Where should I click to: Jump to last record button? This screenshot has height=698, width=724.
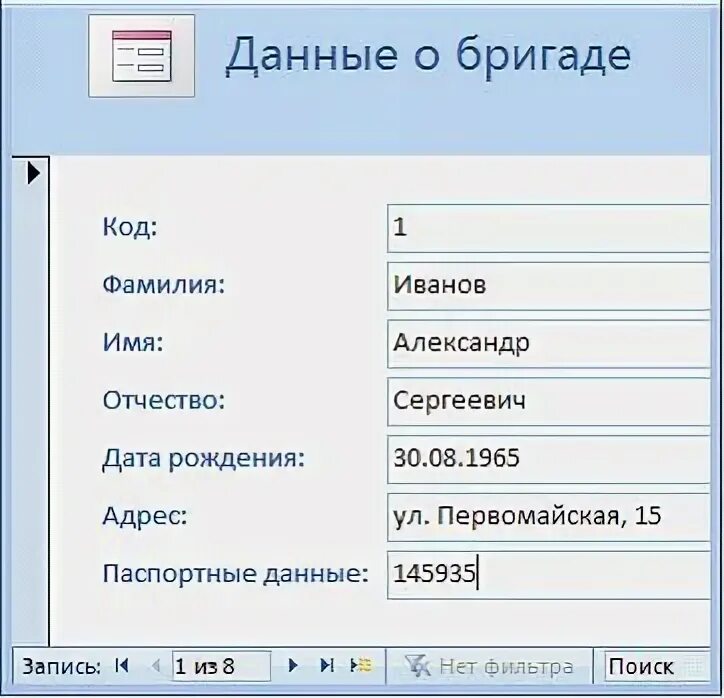(327, 665)
